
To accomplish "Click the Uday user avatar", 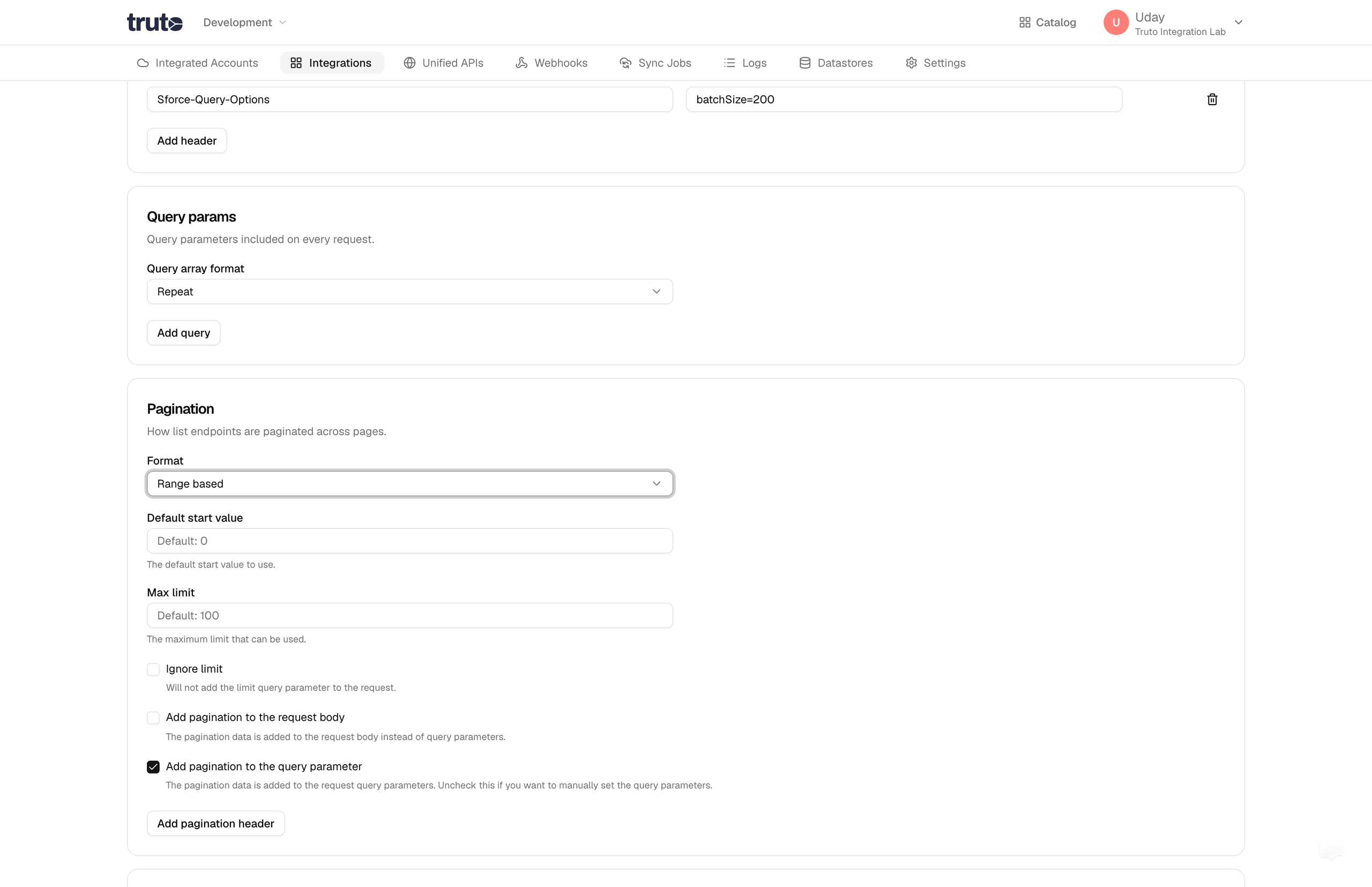I will pos(1116,22).
